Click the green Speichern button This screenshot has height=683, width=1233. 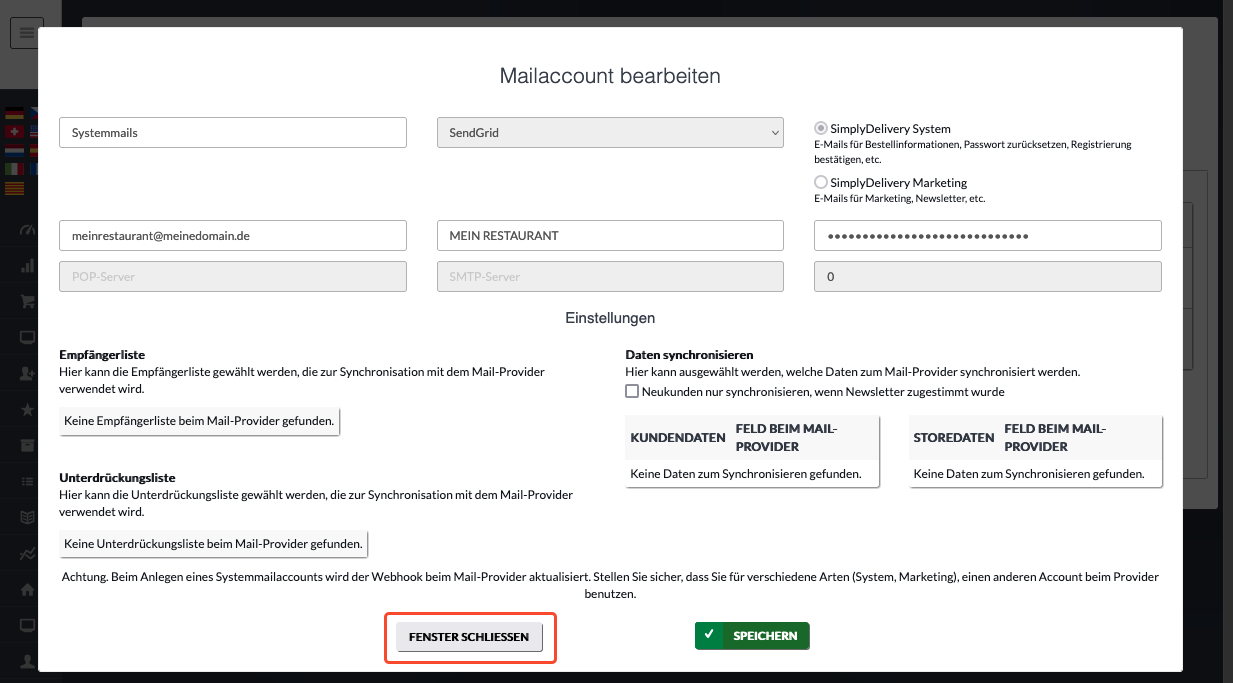(752, 636)
